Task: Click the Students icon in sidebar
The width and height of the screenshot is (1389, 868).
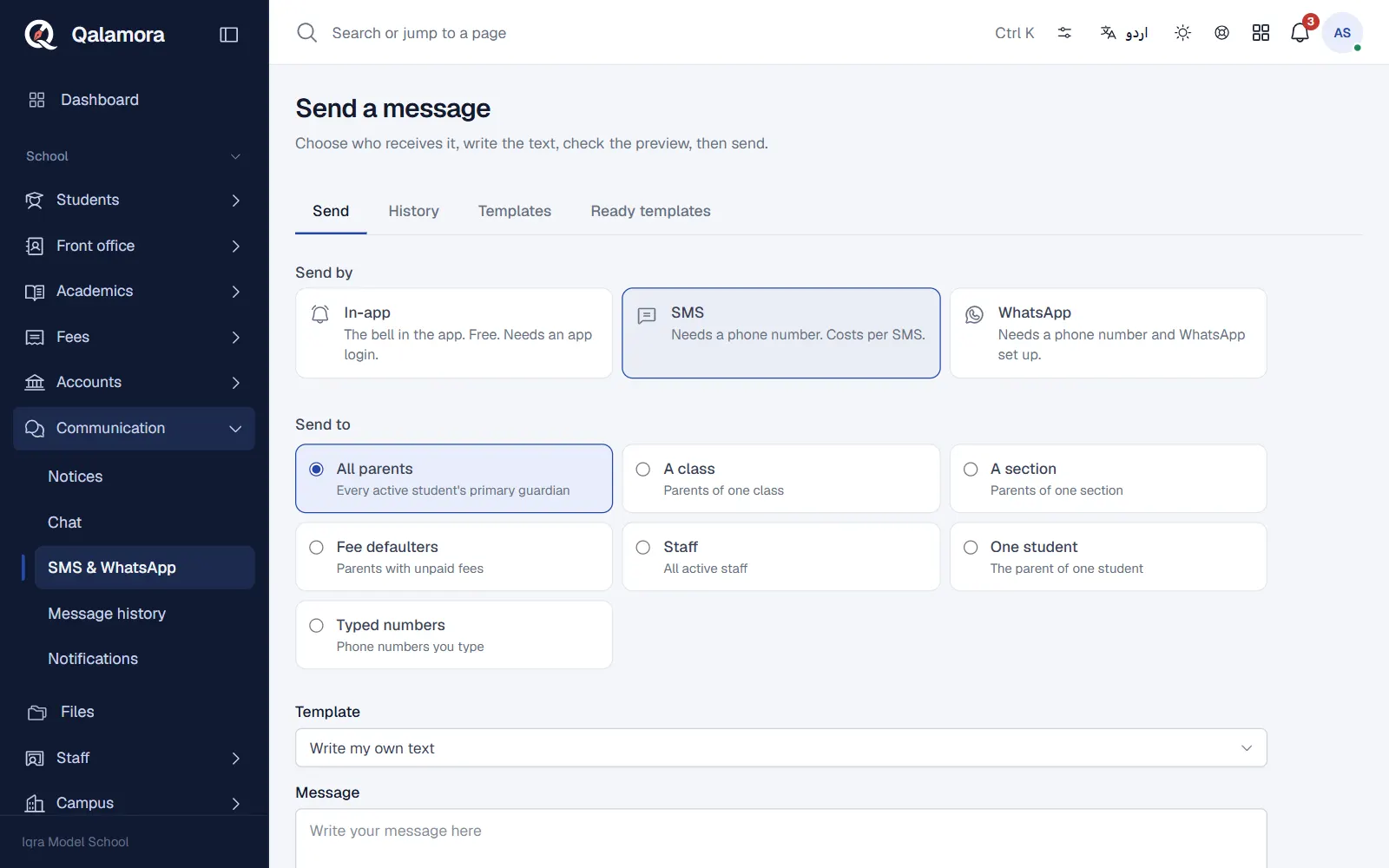Action: [34, 201]
